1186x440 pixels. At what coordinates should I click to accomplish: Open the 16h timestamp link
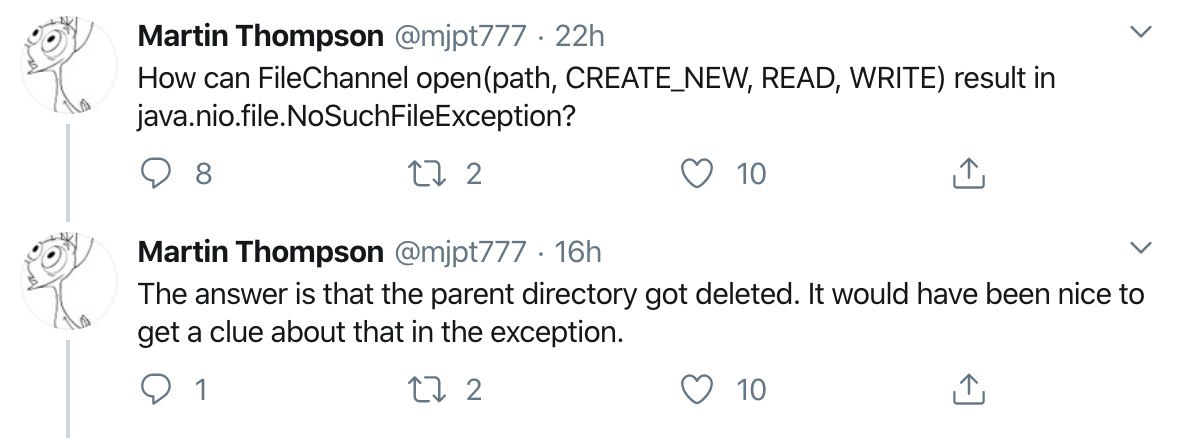578,252
